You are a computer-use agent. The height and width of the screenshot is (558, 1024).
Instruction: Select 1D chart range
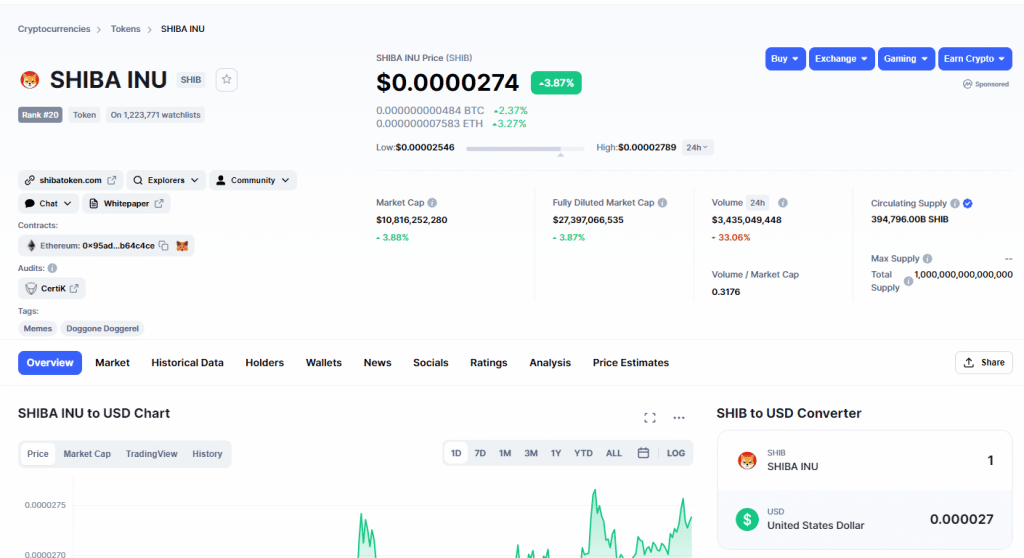456,453
